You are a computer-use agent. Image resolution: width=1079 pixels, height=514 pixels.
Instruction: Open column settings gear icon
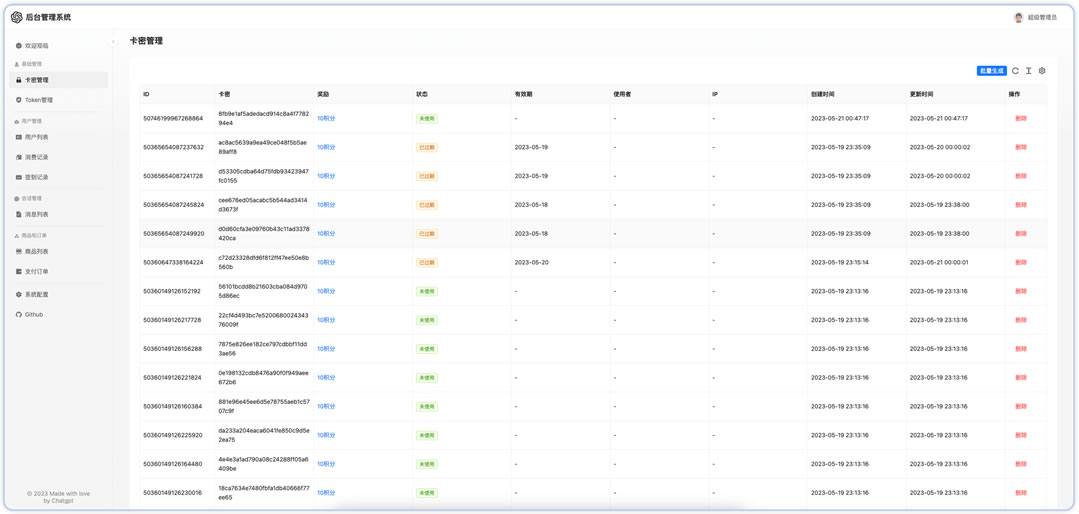coord(1042,71)
